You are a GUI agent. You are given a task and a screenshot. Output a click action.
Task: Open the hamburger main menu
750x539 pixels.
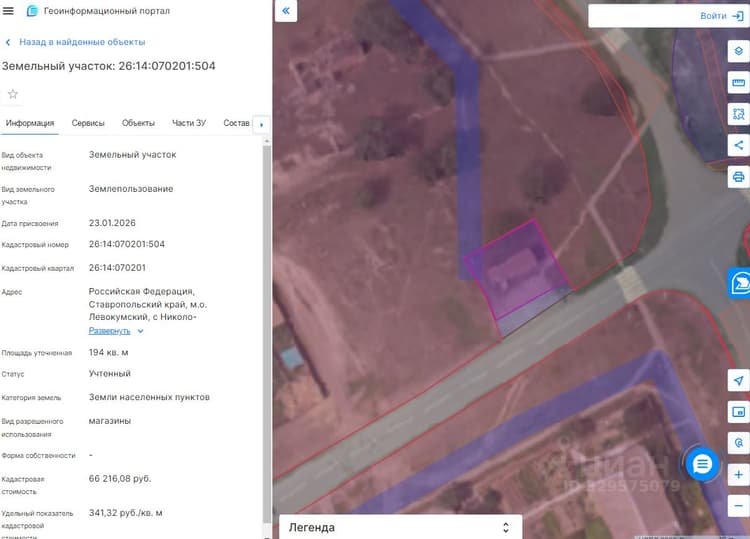[x=8, y=11]
